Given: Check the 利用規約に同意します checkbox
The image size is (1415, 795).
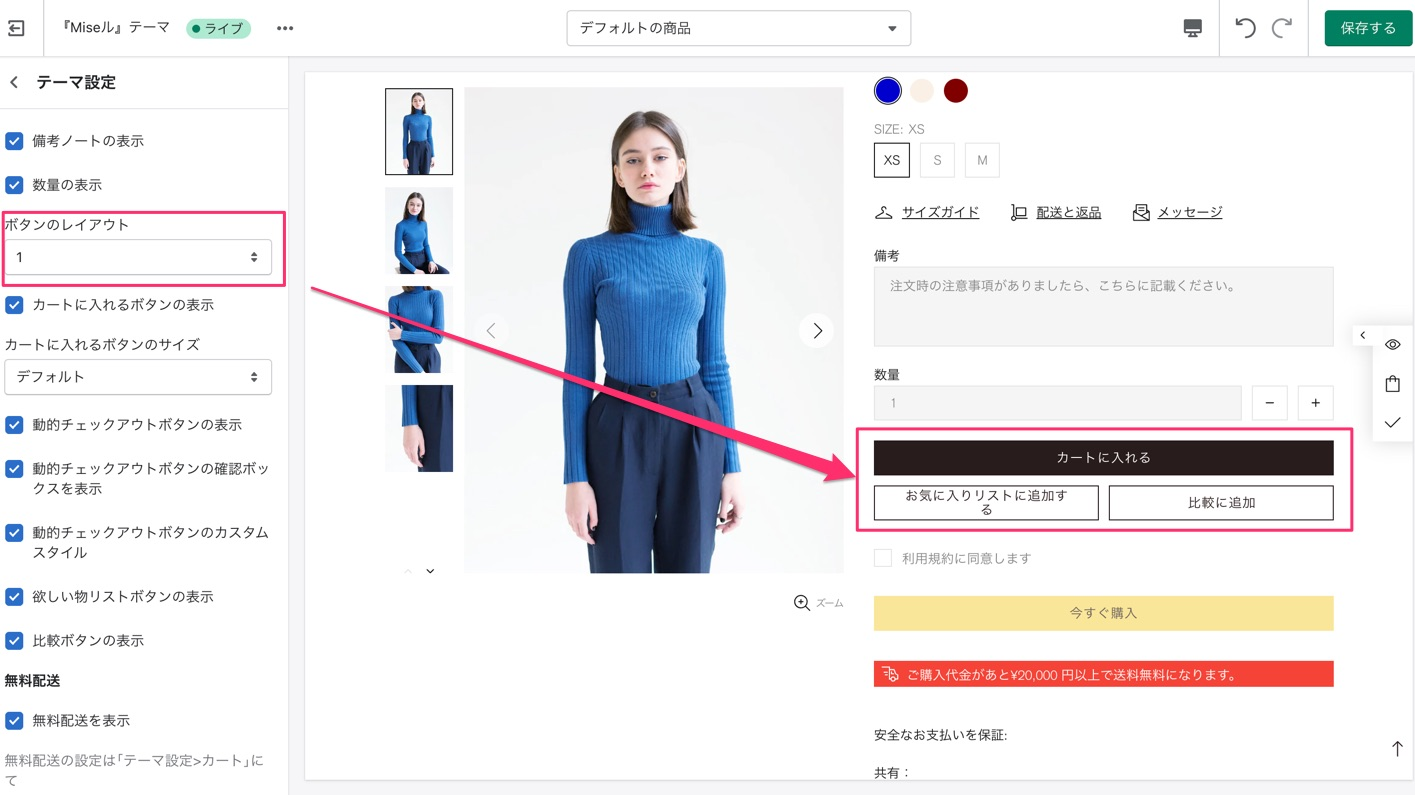Looking at the screenshot, I should (x=883, y=558).
